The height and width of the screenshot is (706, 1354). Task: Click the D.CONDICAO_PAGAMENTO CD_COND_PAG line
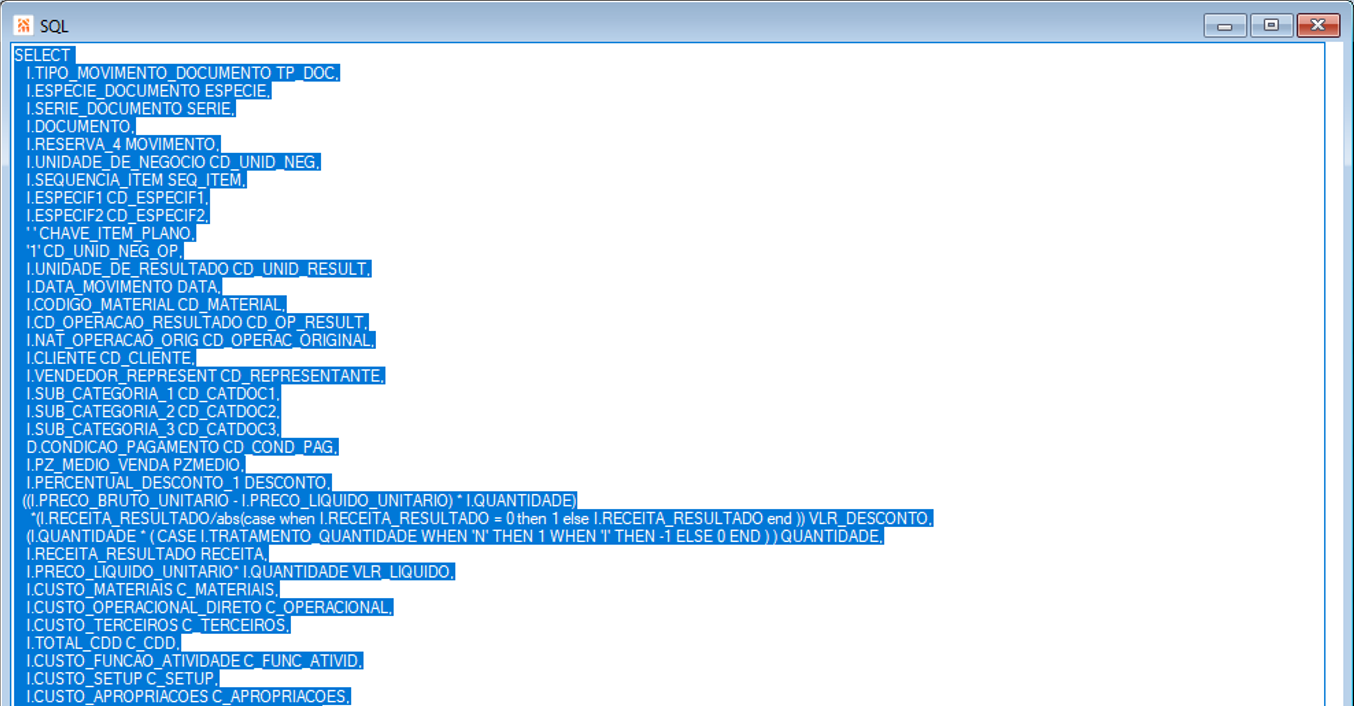tap(183, 447)
